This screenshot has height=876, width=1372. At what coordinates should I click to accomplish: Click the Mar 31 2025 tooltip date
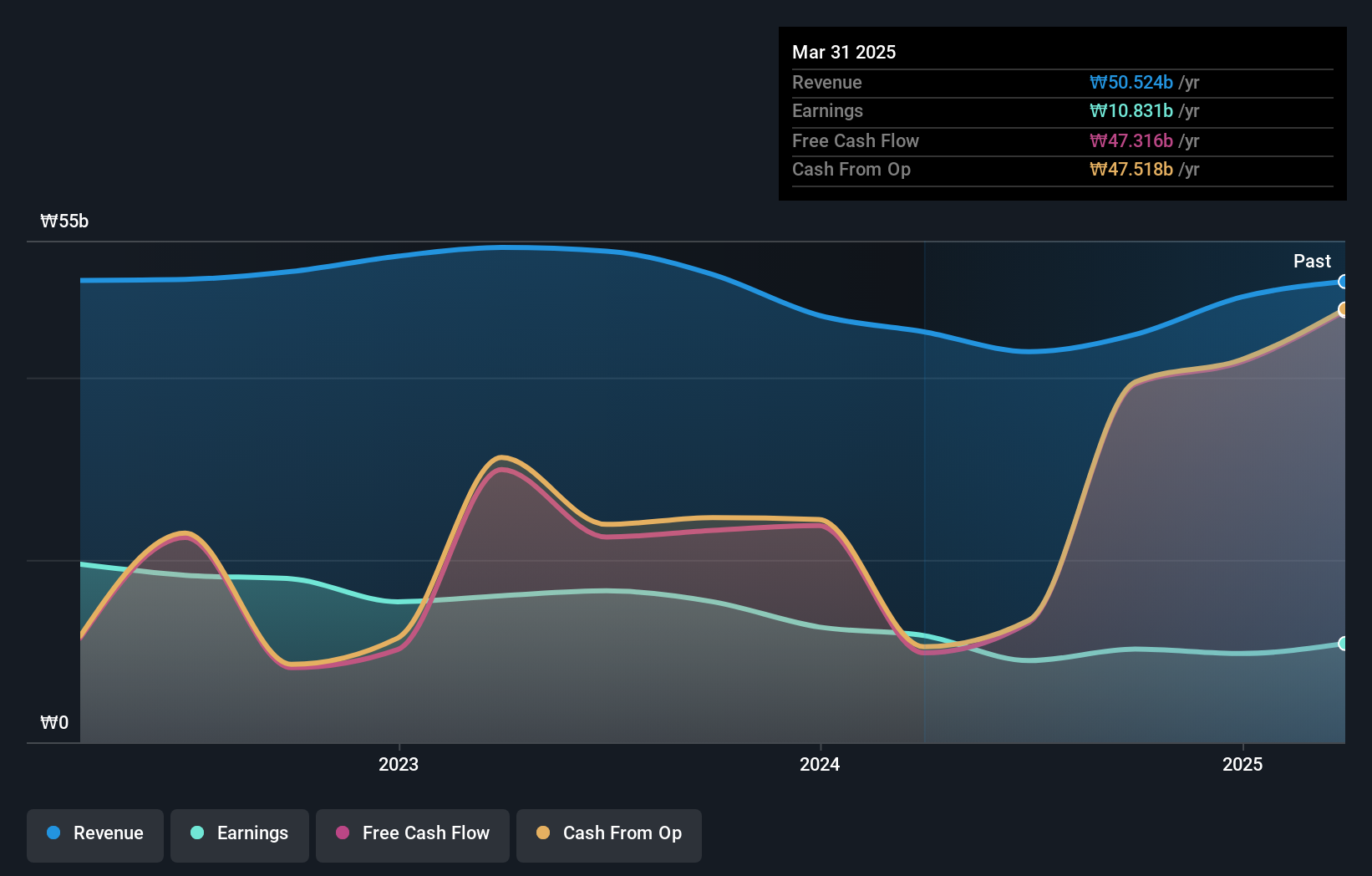pos(844,52)
